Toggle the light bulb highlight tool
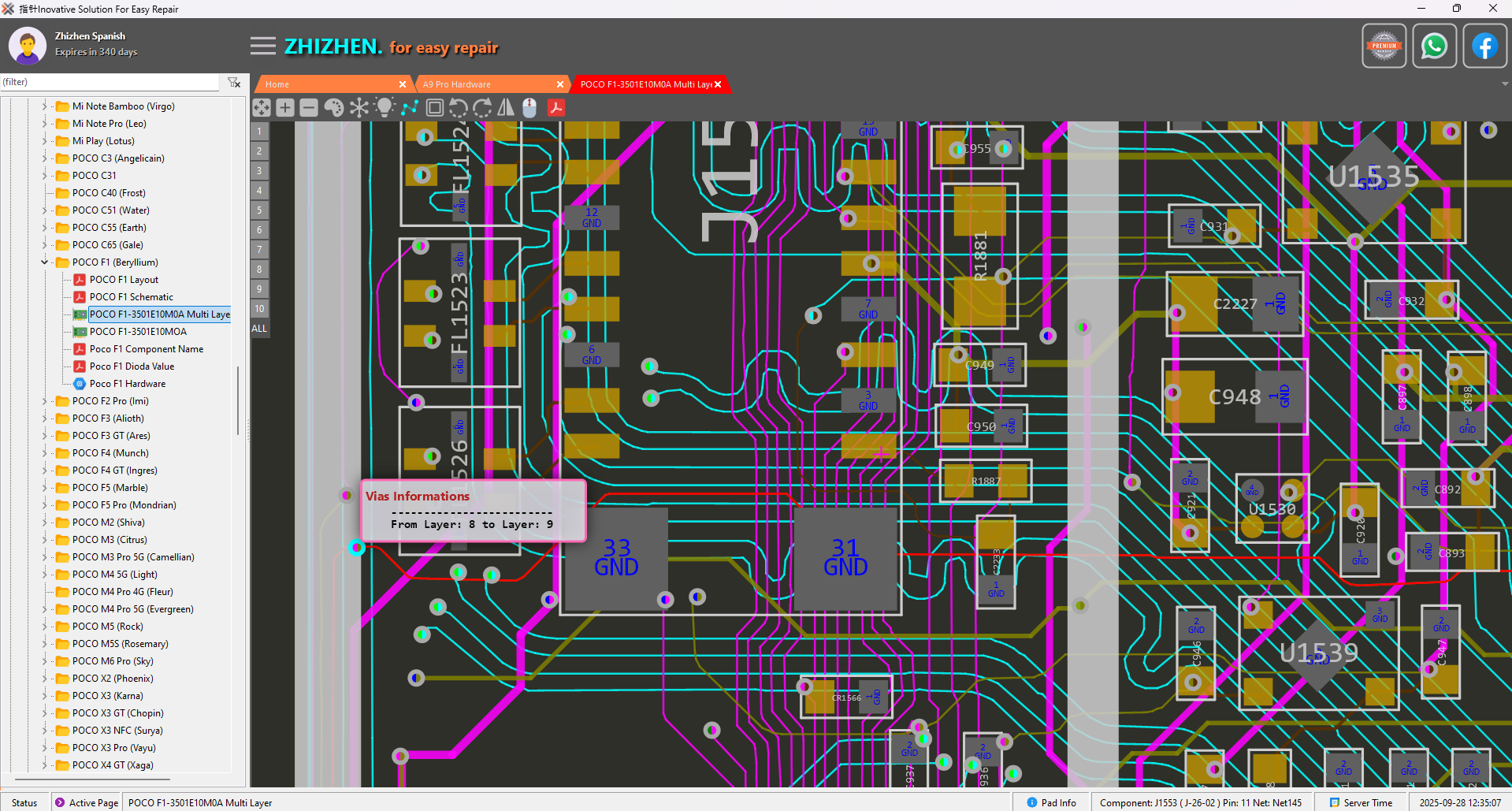Screen dimensions: 1512x811 tap(385, 107)
